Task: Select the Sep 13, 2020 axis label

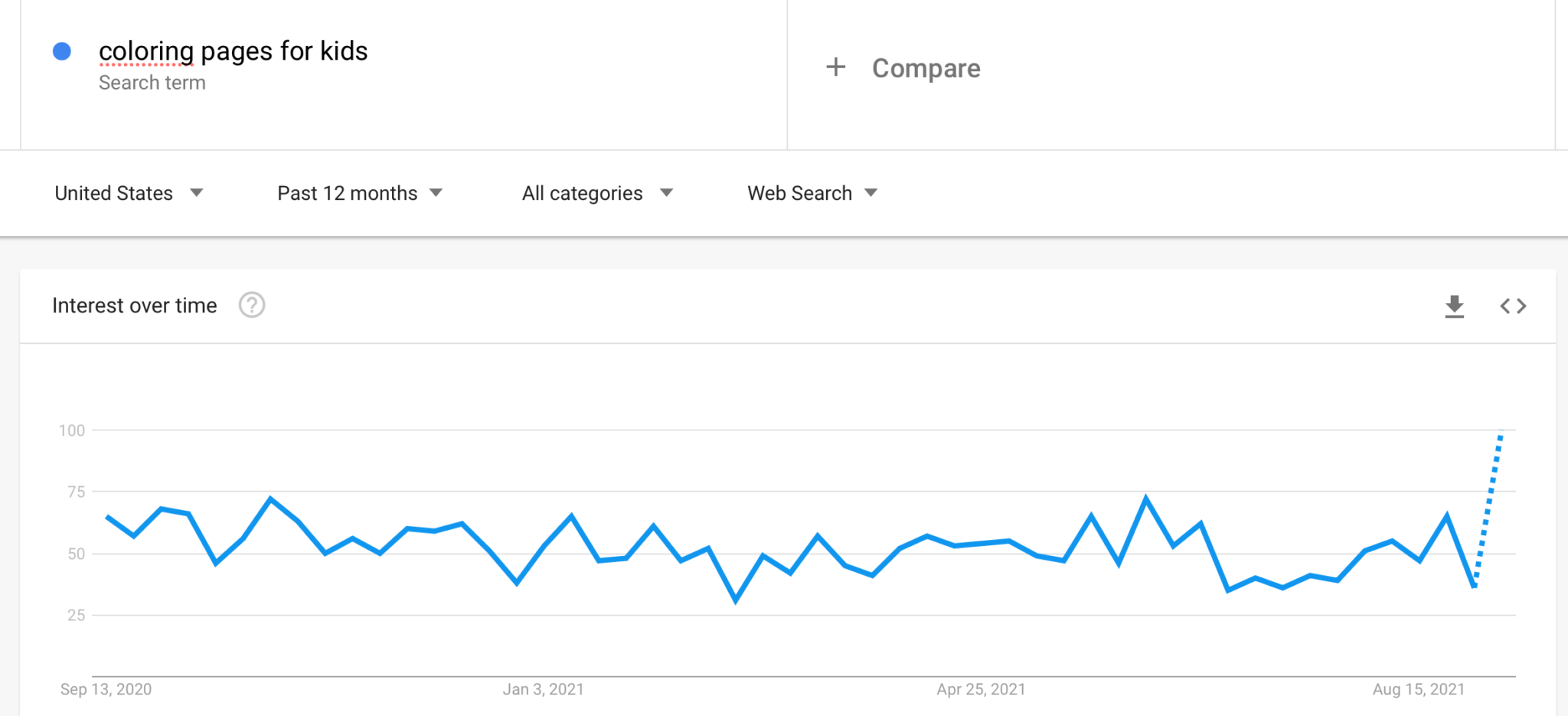Action: pos(106,689)
